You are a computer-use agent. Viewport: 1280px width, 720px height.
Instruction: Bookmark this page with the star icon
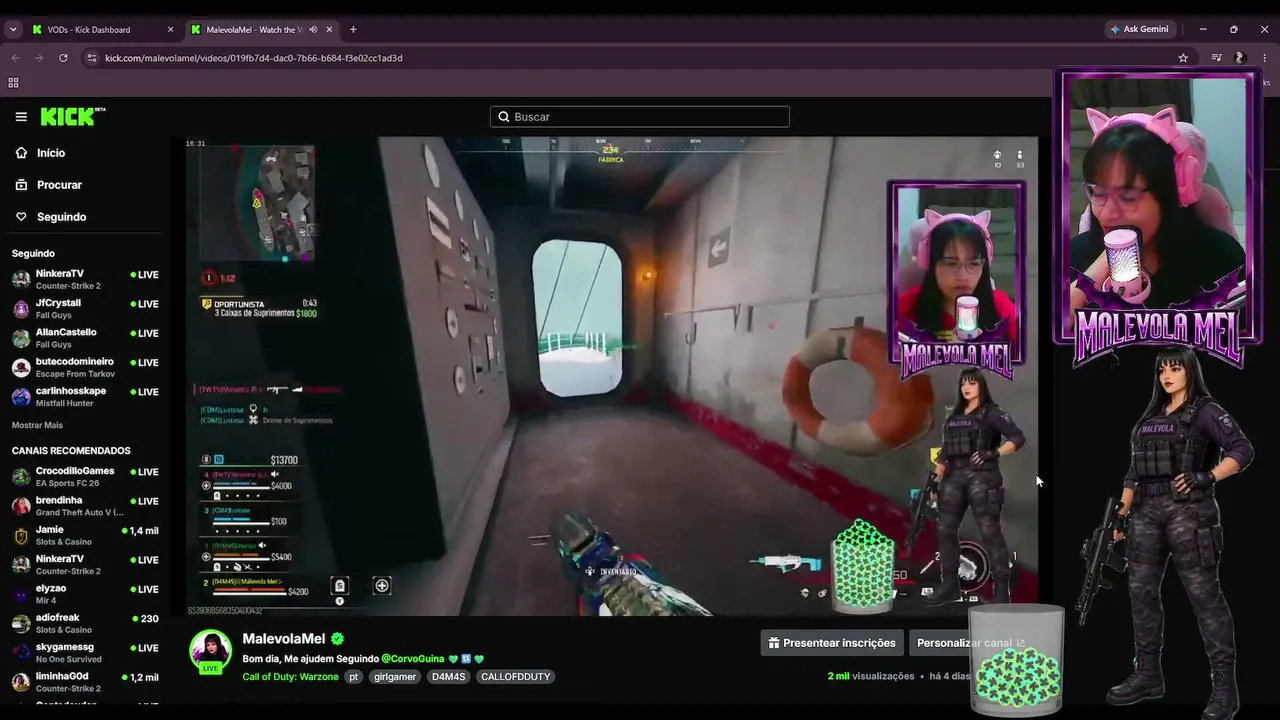click(x=1183, y=58)
